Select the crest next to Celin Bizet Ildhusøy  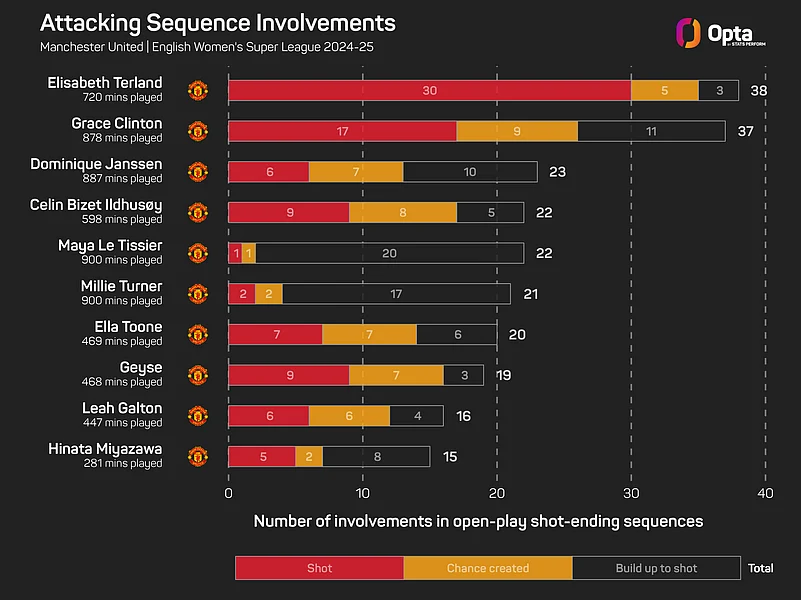198,212
